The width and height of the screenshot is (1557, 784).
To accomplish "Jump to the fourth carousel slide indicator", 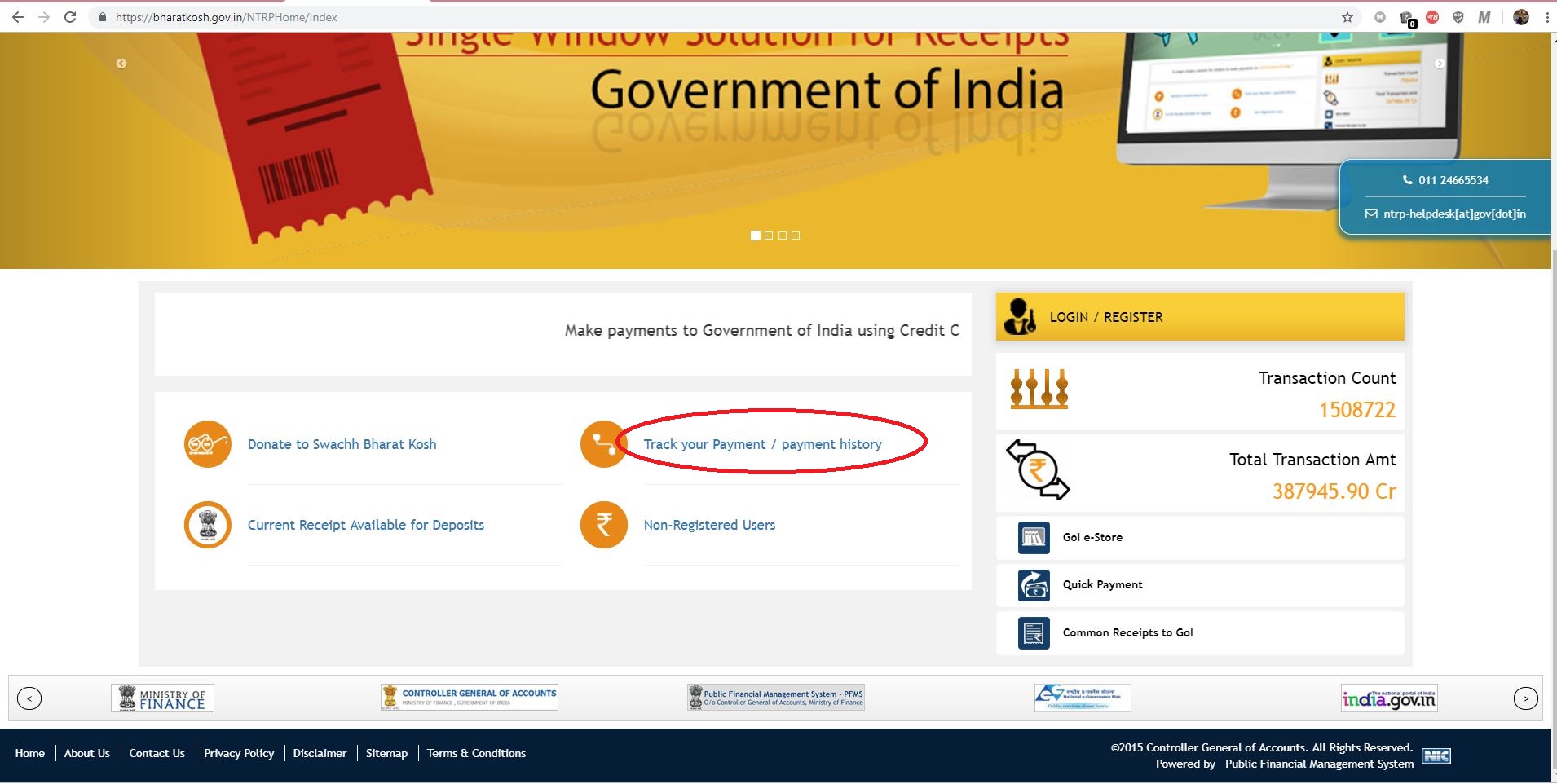I will tap(796, 236).
